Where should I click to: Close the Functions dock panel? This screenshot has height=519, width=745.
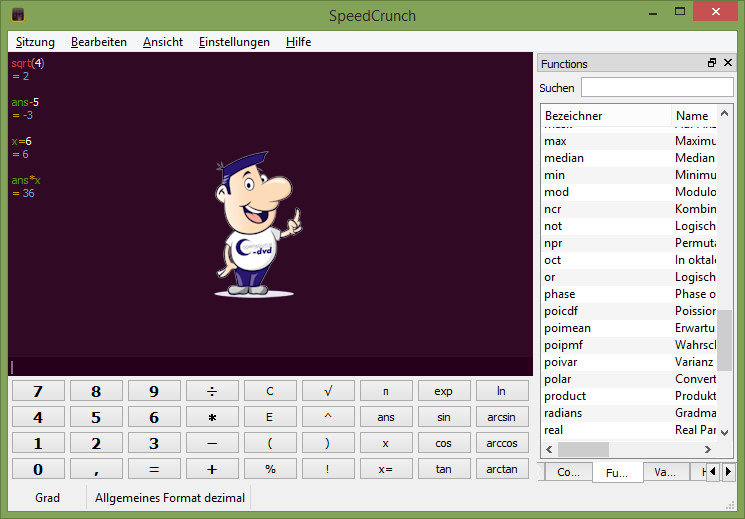(x=727, y=63)
